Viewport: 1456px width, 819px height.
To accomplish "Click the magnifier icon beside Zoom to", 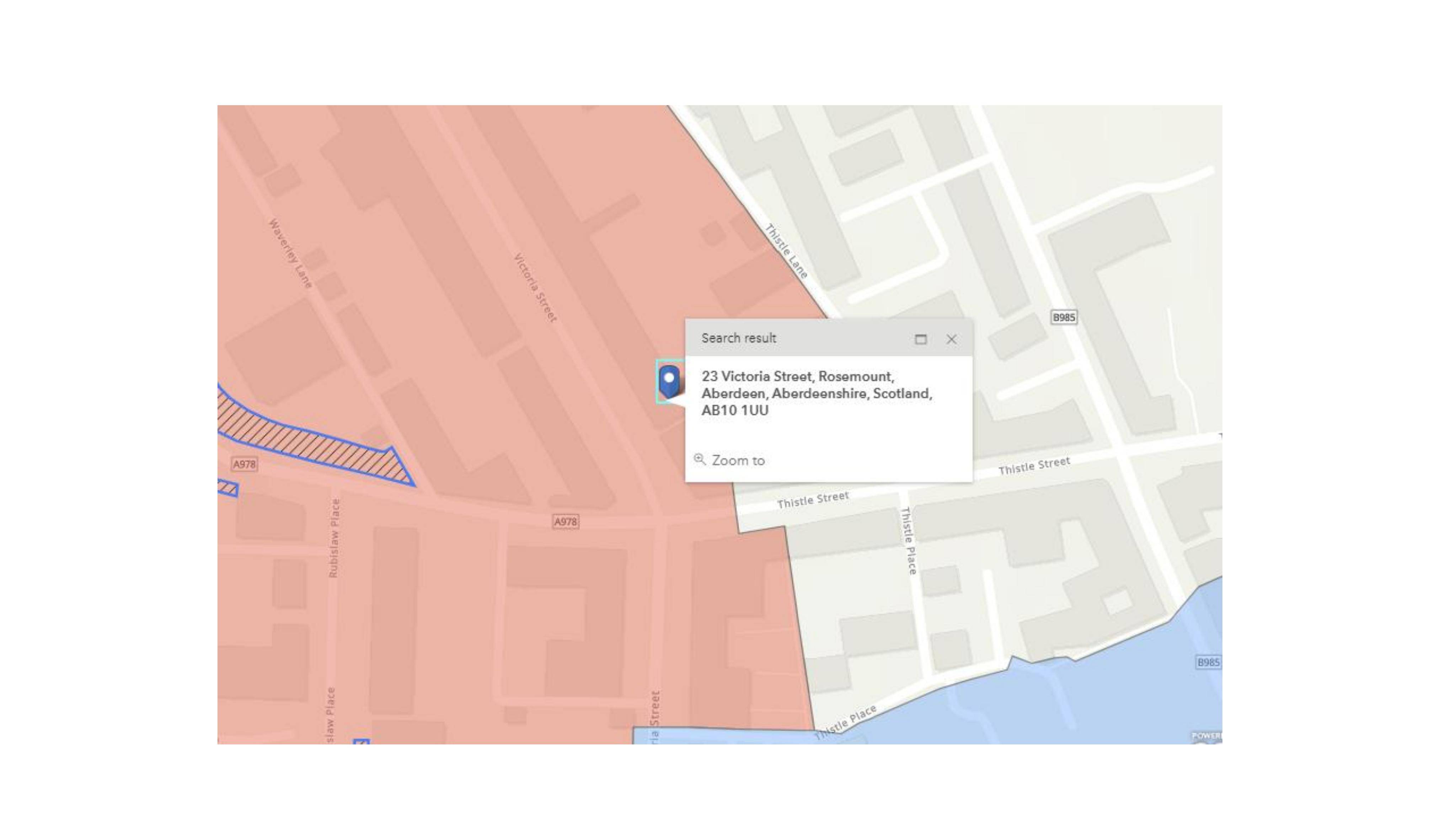I will 700,460.
